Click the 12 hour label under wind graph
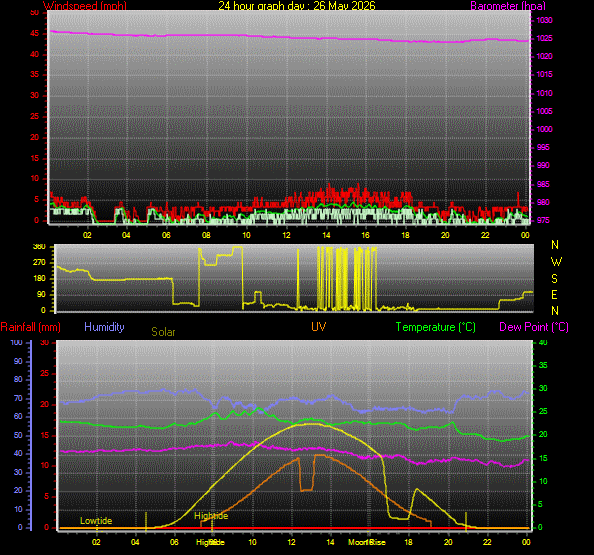This screenshot has height=555, width=594. (286, 235)
